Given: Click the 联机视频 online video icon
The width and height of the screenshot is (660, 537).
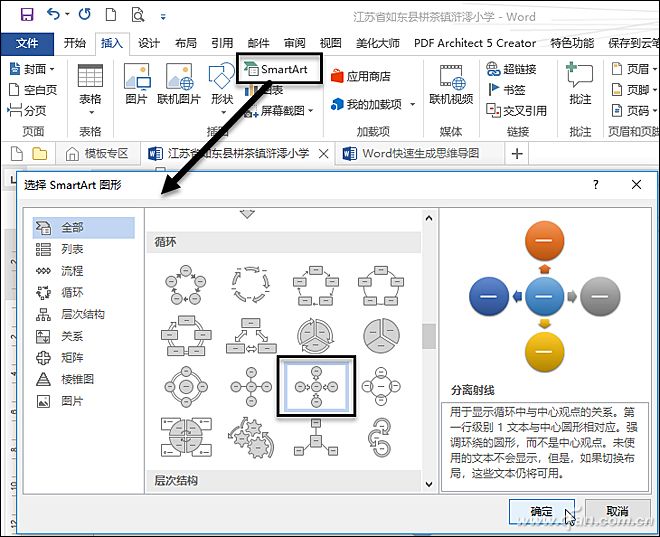Looking at the screenshot, I should [451, 84].
